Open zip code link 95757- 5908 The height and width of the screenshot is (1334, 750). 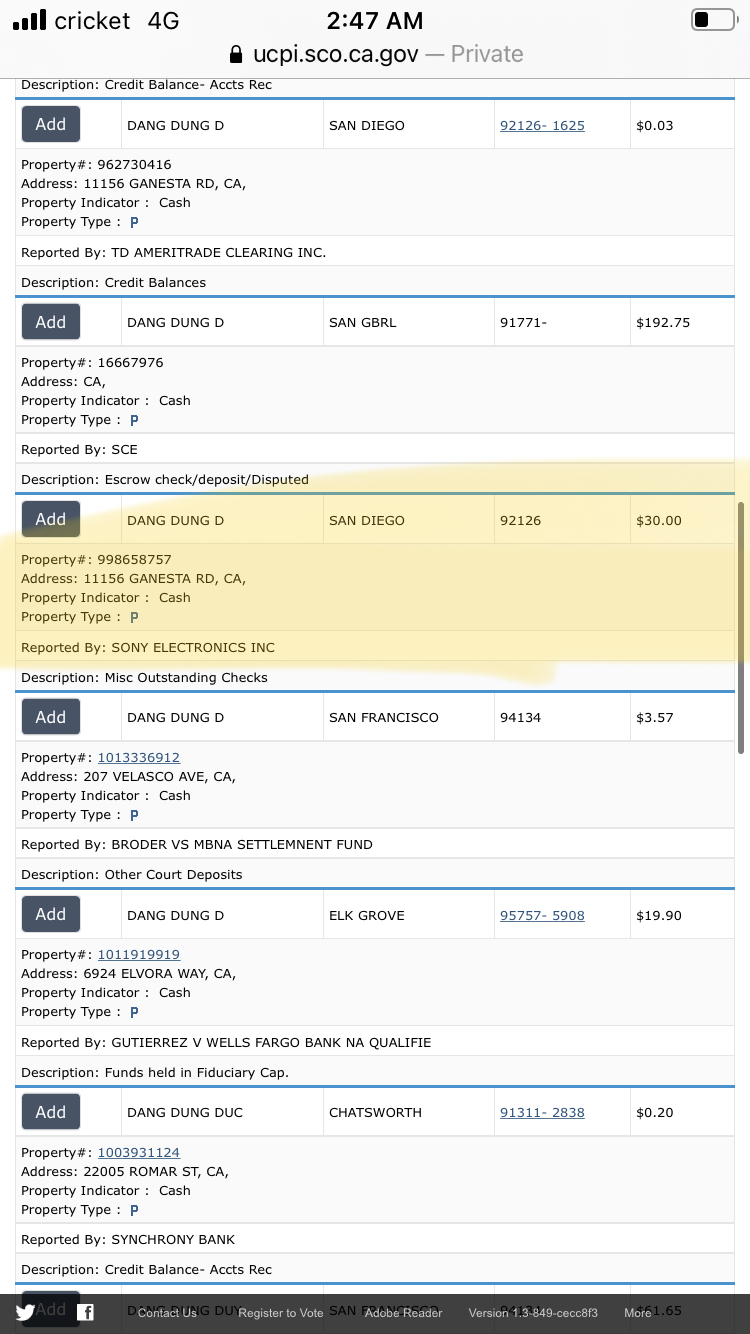(542, 915)
